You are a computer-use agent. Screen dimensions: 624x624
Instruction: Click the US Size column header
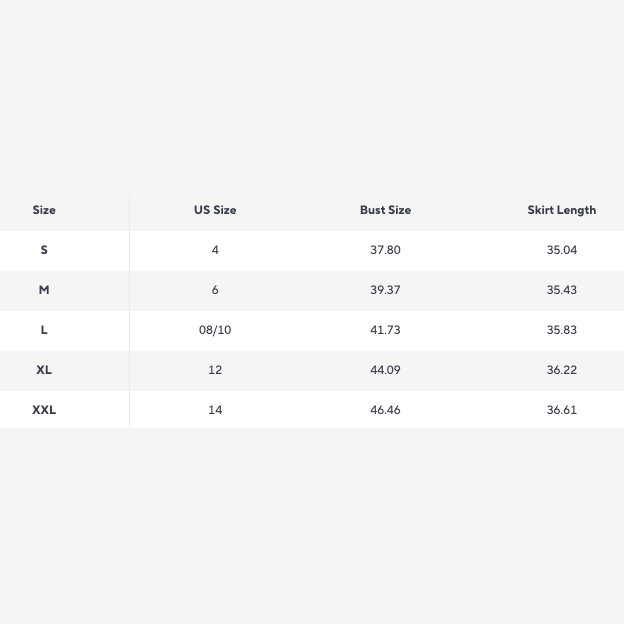pos(215,210)
